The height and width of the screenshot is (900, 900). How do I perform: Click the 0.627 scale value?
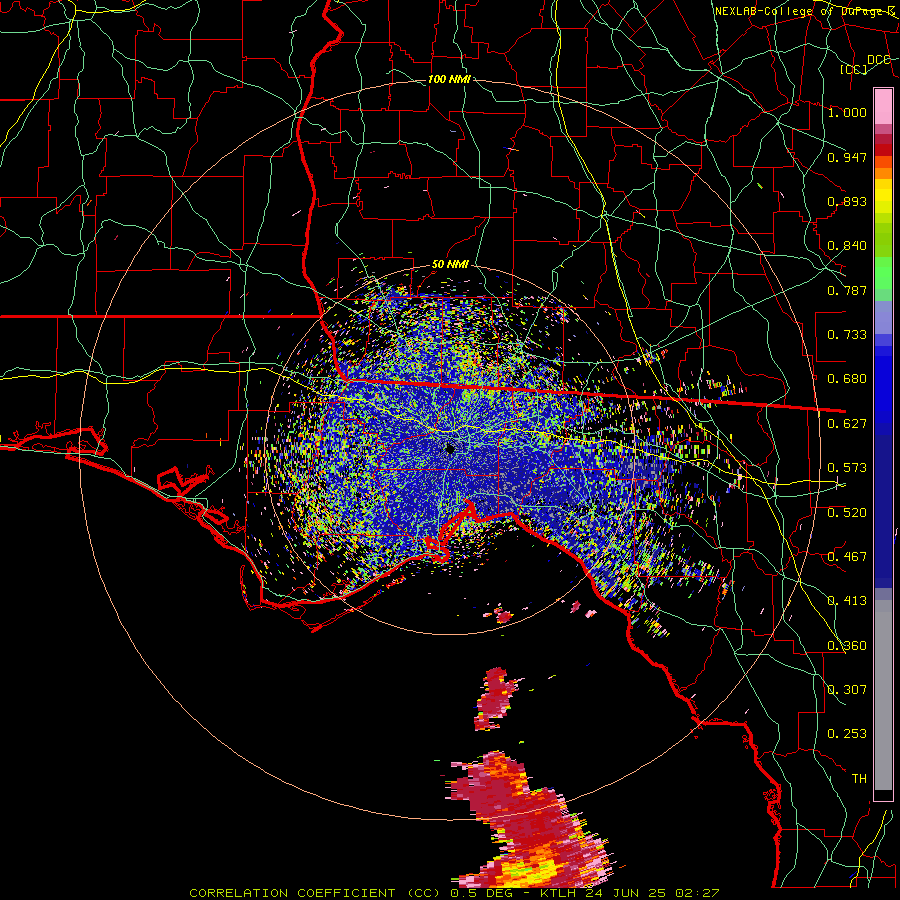point(847,424)
